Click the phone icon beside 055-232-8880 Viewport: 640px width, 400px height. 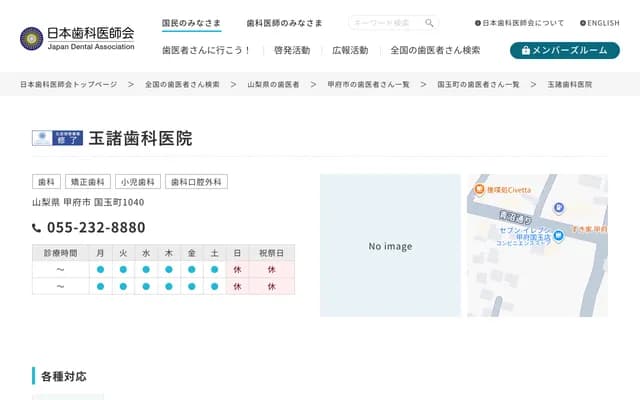tap(37, 228)
